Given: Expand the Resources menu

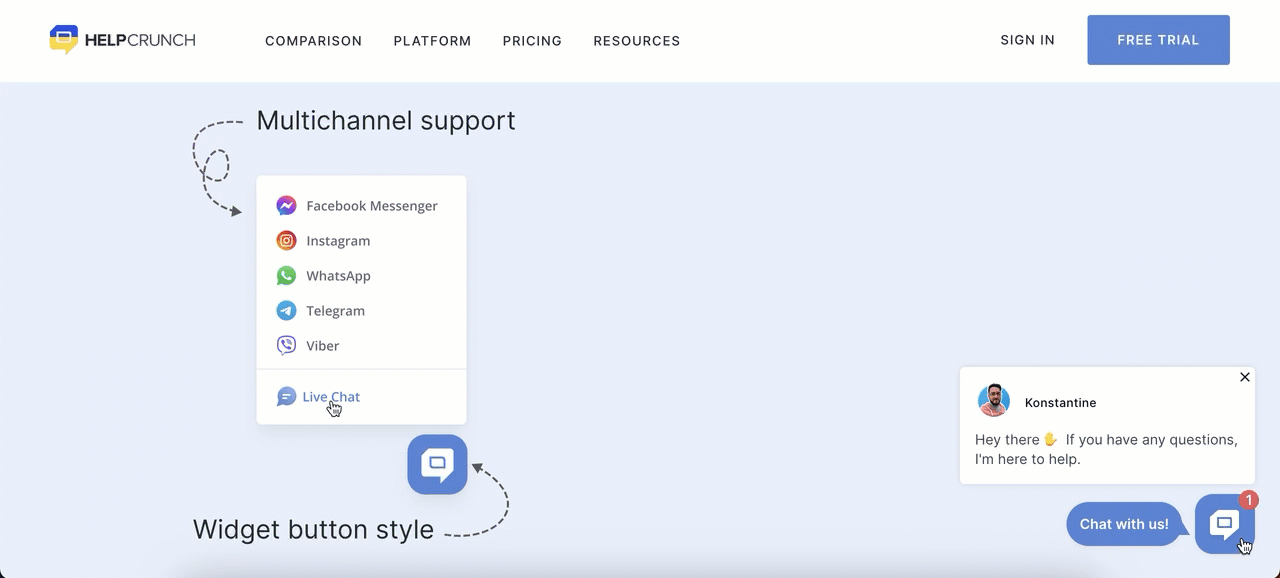Looking at the screenshot, I should 636,41.
